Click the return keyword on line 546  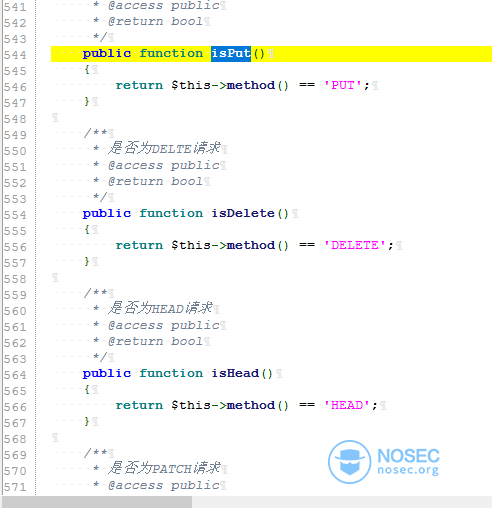(x=139, y=85)
